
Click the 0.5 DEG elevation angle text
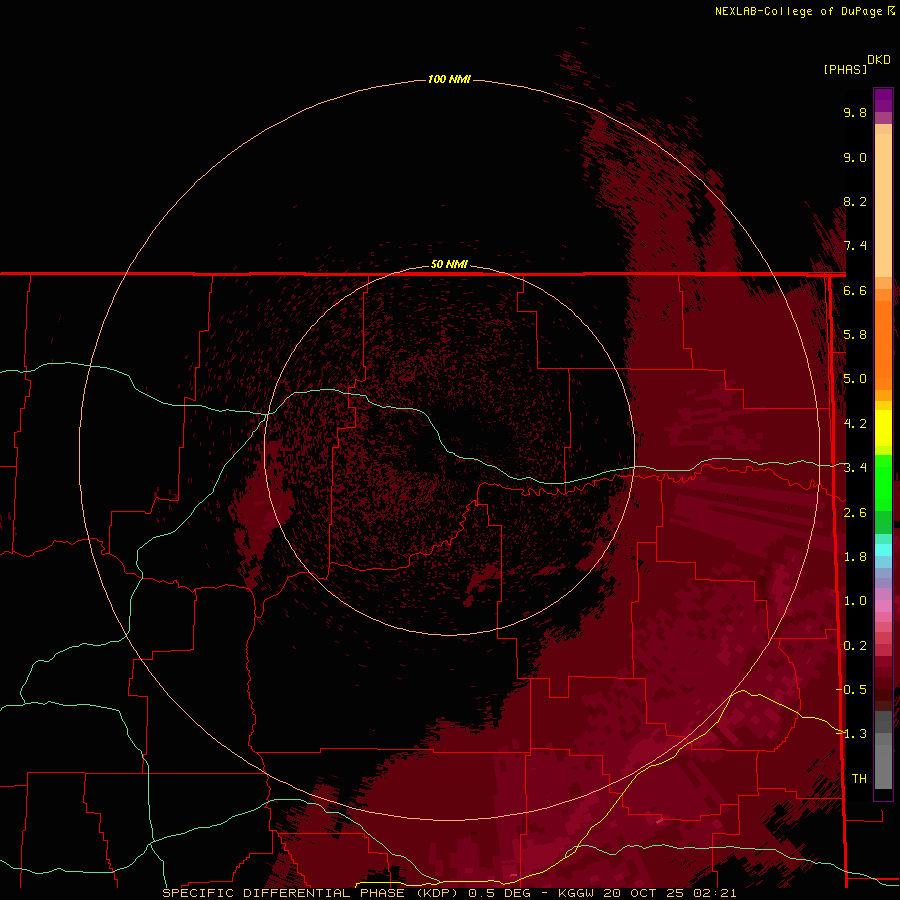[x=499, y=893]
